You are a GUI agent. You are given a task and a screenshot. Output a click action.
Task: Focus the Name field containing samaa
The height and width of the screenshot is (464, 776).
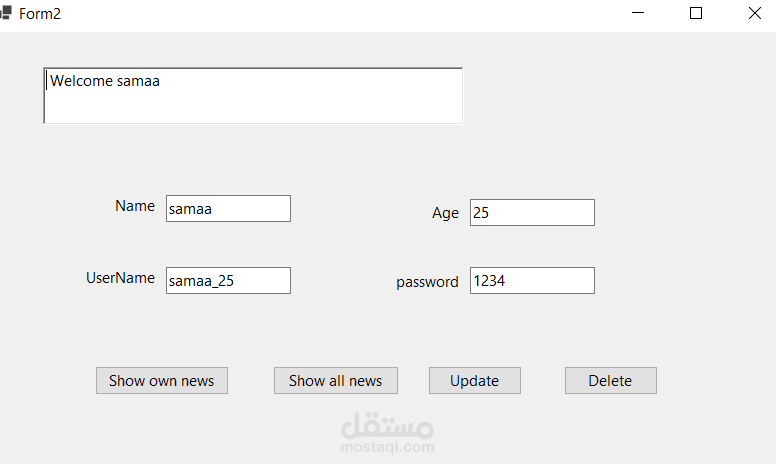(228, 208)
